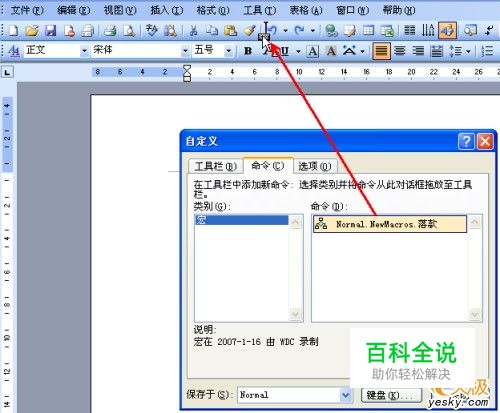The image size is (500, 413).
Task: Insert a hyperlink with the globe icon
Action: point(331,31)
